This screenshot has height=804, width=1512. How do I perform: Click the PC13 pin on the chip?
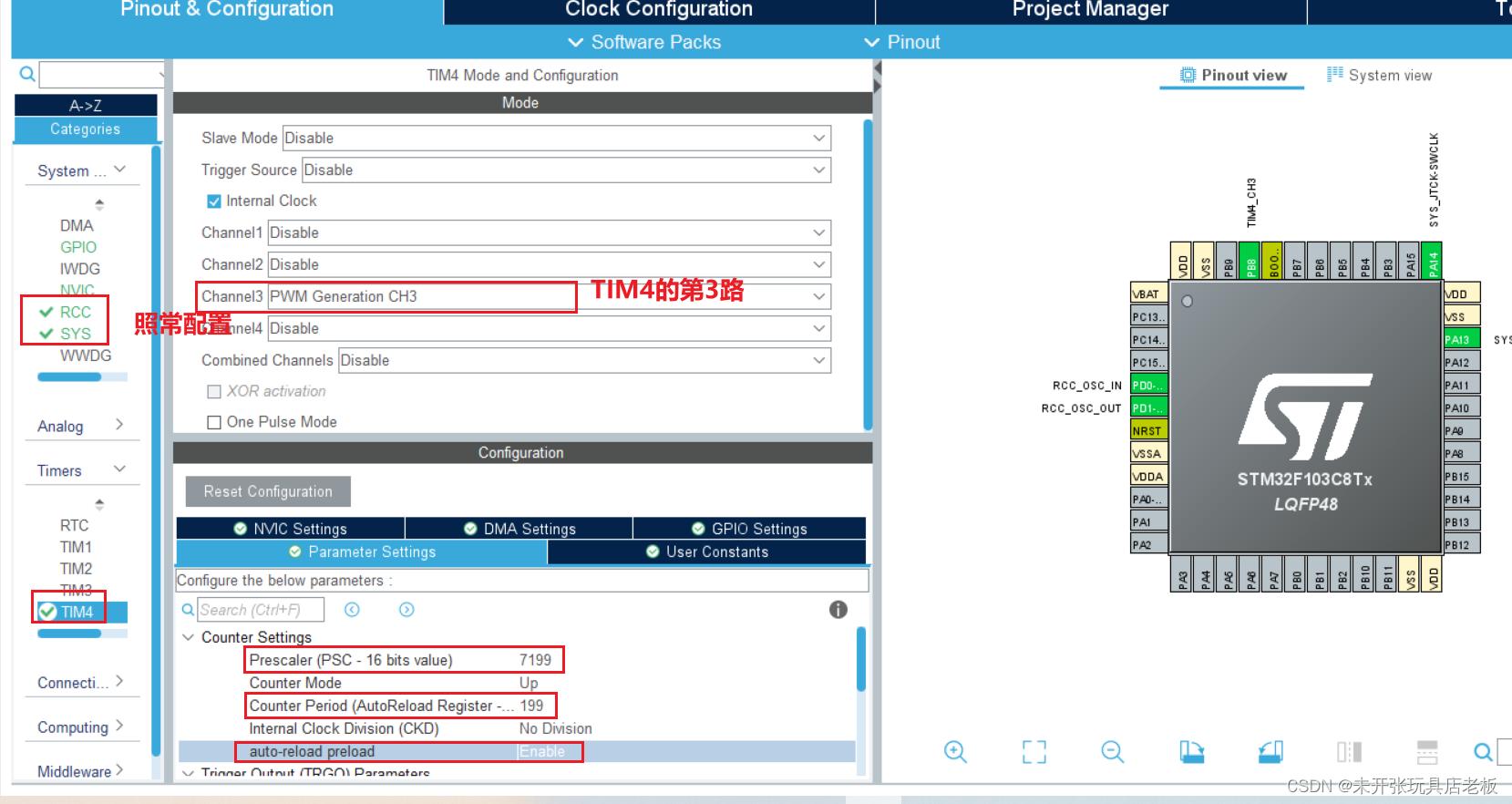pos(1148,316)
